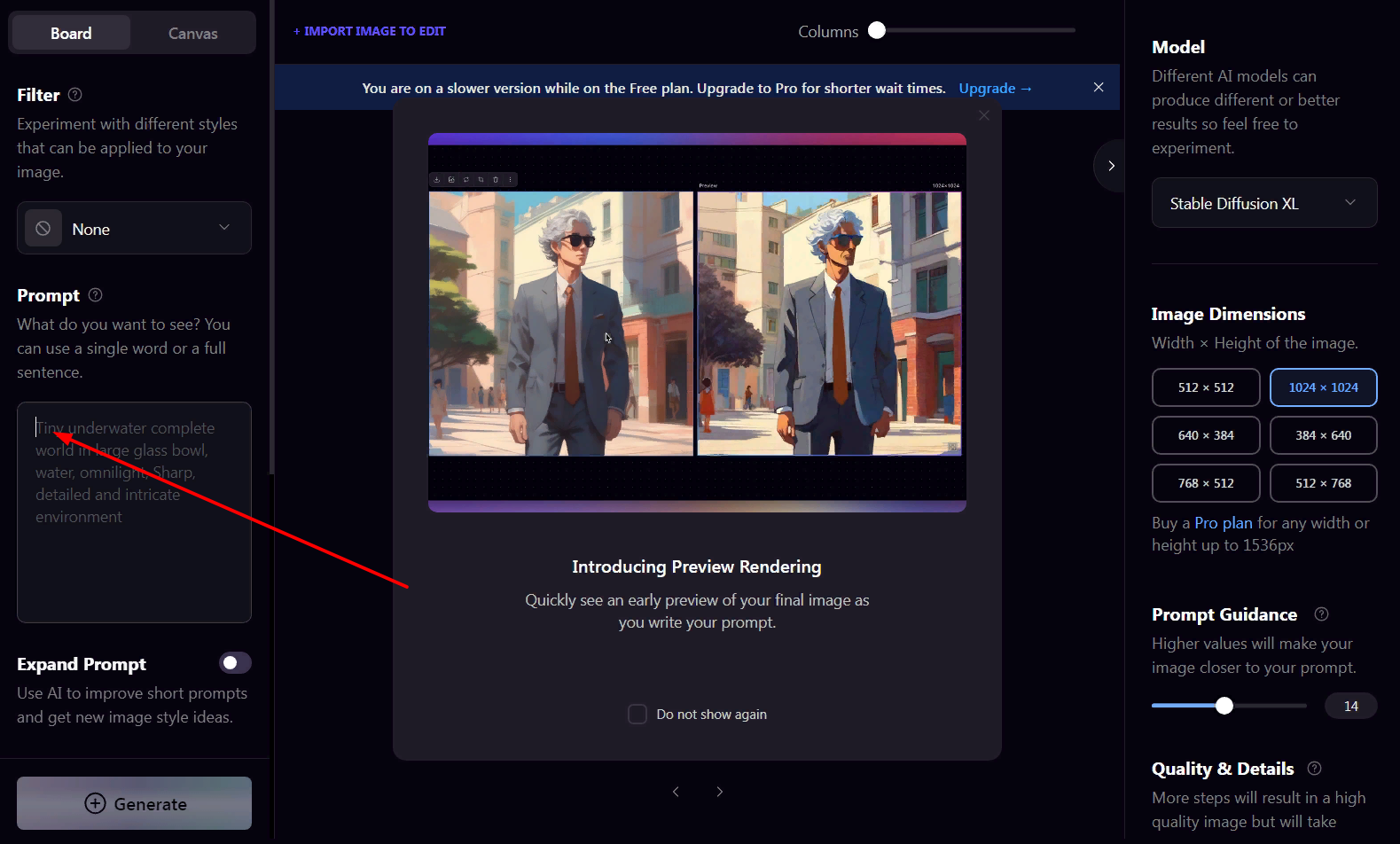Switch to the Canvas tab
The image size is (1400, 844).
(x=192, y=34)
